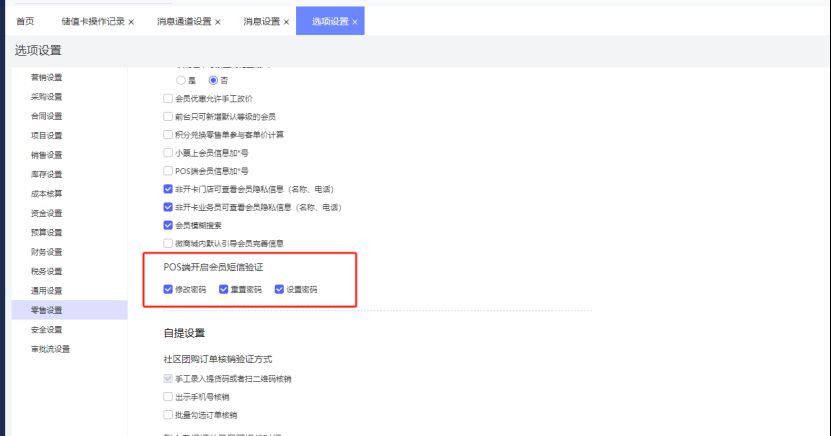The width and height of the screenshot is (831, 436).
Task: Uncheck the 重置密码 checkbox
Action: 224,290
